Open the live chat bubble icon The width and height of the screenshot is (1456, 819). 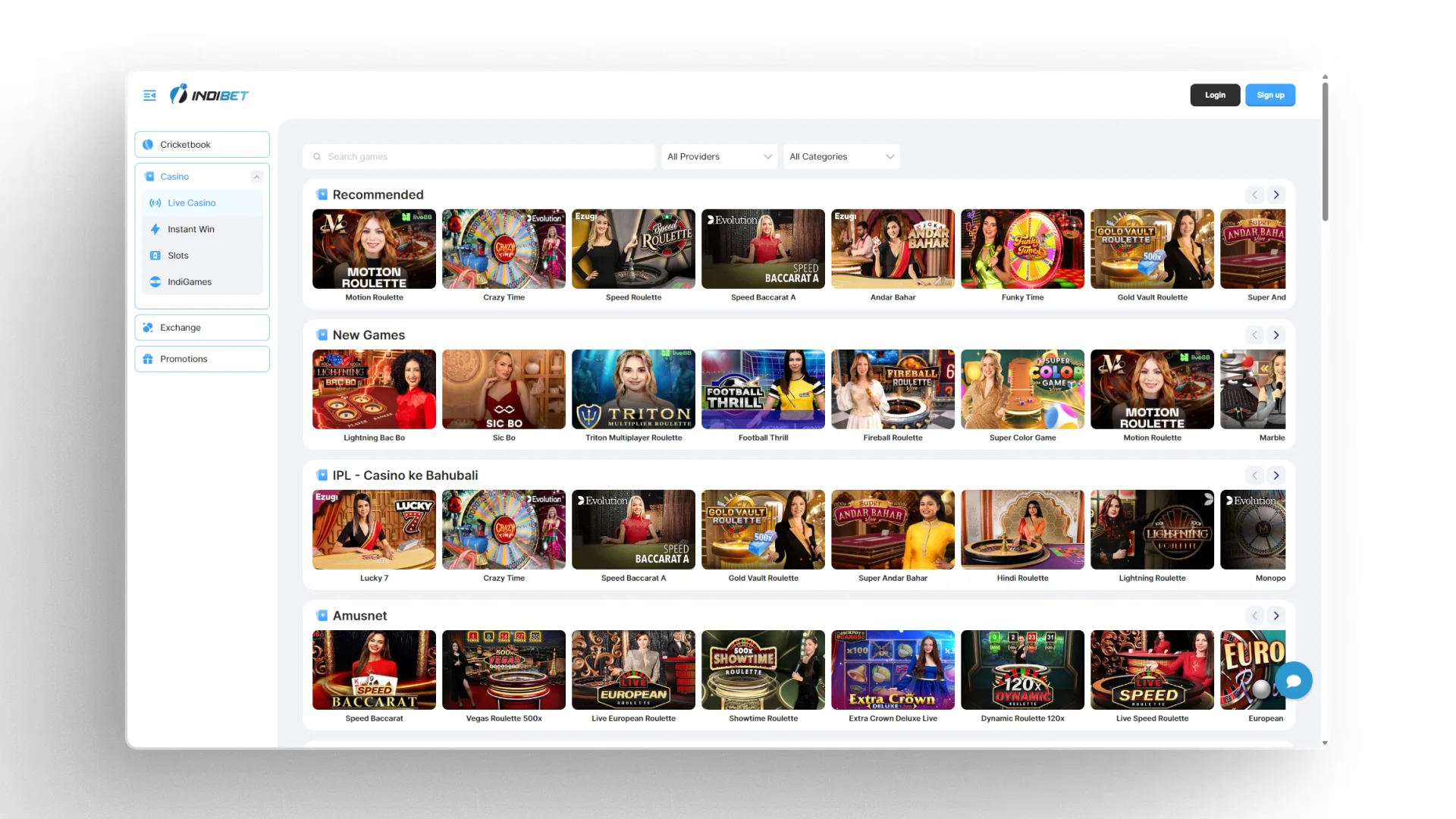coord(1294,681)
